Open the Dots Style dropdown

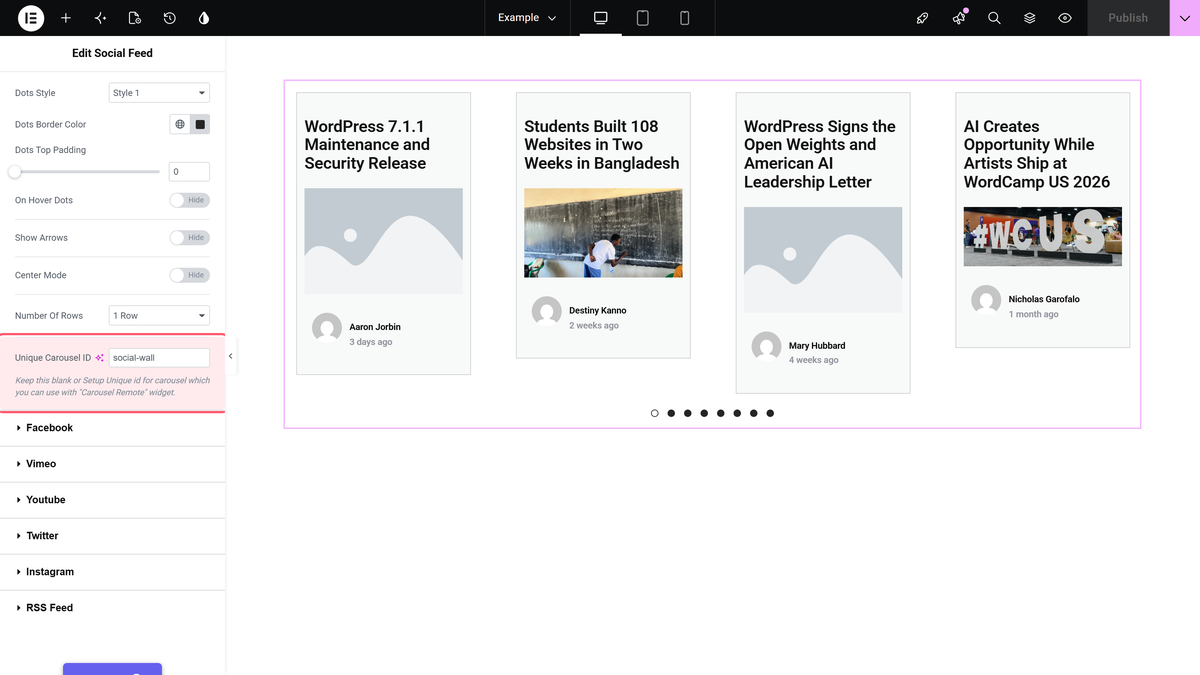coord(159,93)
